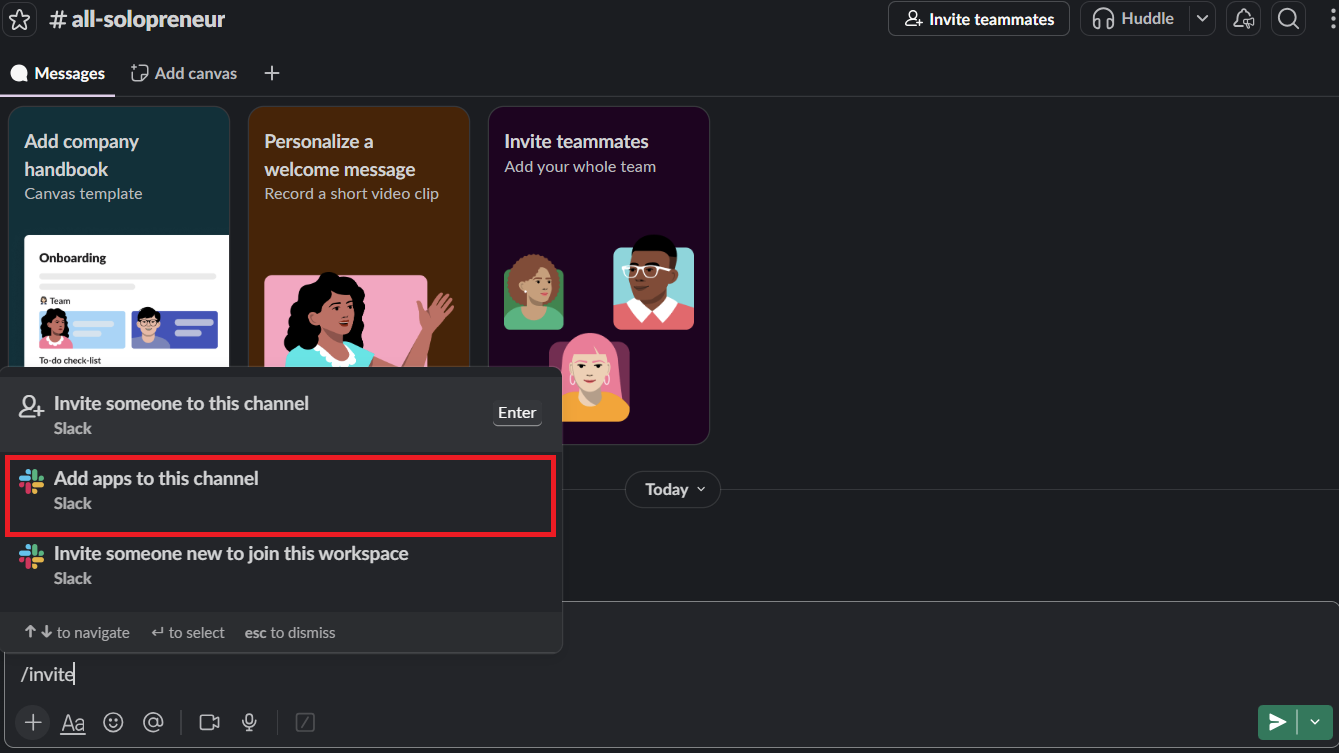1339x753 pixels.
Task: Choose Add apps to this channel
Action: [x=280, y=490]
